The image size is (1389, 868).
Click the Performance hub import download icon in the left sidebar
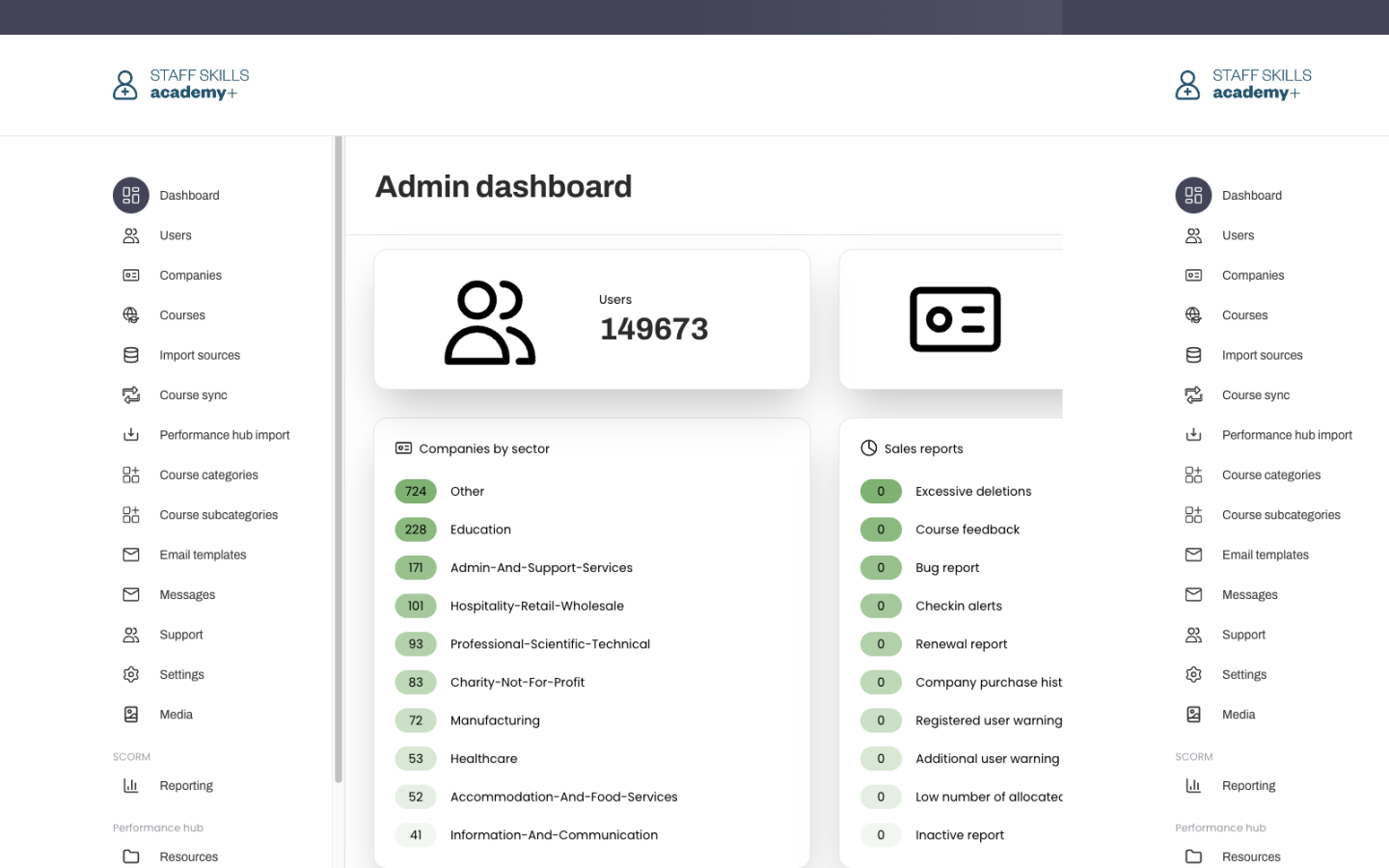[x=131, y=435]
